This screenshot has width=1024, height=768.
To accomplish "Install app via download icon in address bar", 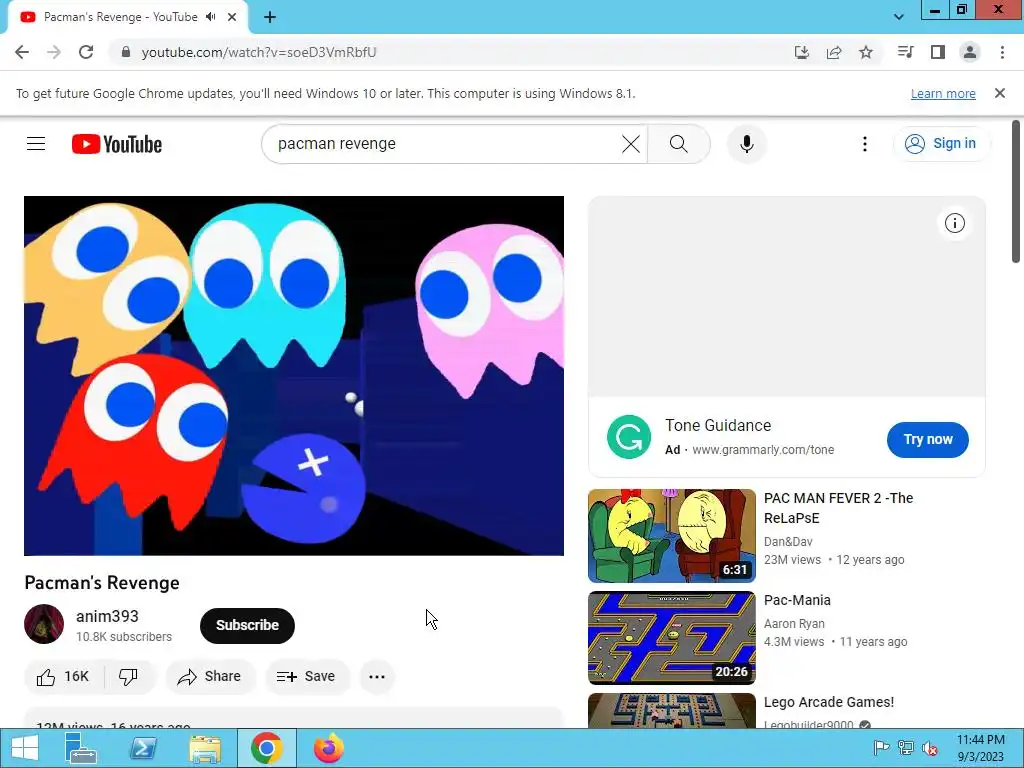I will pyautogui.click(x=802, y=52).
